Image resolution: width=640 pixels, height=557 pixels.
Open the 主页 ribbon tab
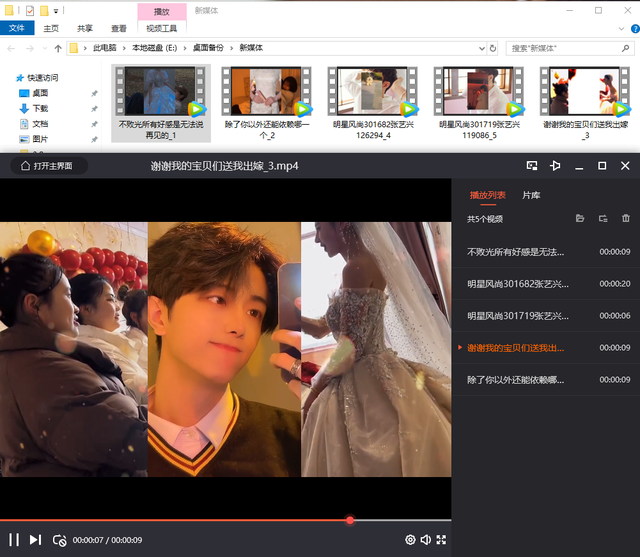(x=51, y=28)
